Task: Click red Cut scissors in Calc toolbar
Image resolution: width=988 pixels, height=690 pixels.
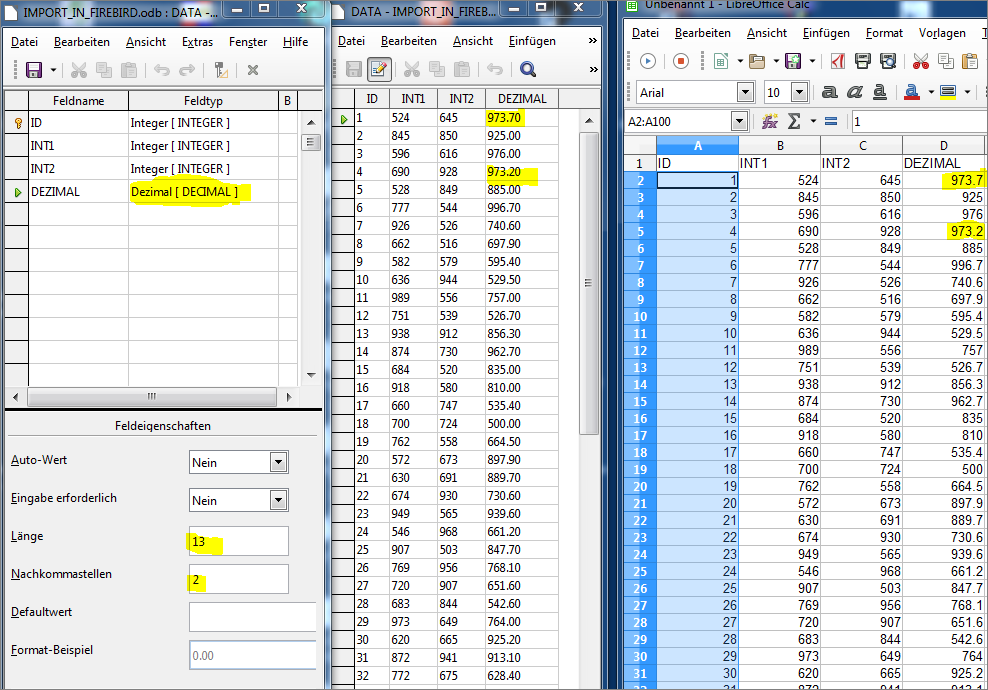Action: point(921,60)
